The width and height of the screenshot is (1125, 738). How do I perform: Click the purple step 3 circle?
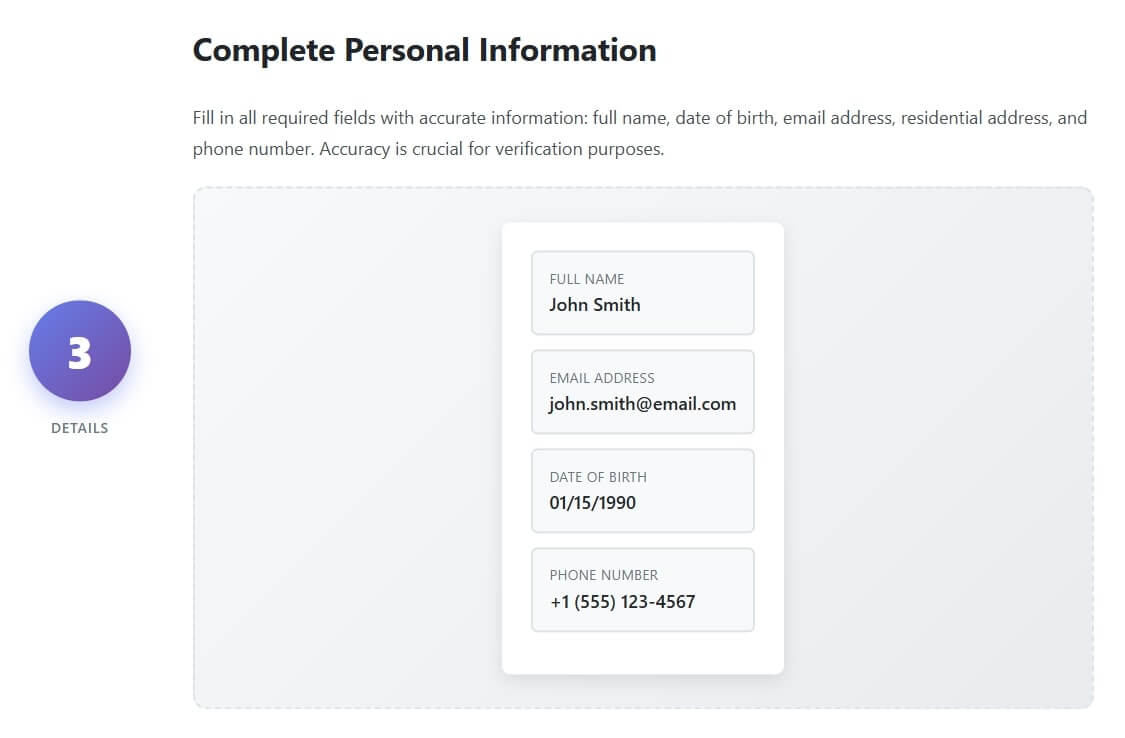coord(80,351)
